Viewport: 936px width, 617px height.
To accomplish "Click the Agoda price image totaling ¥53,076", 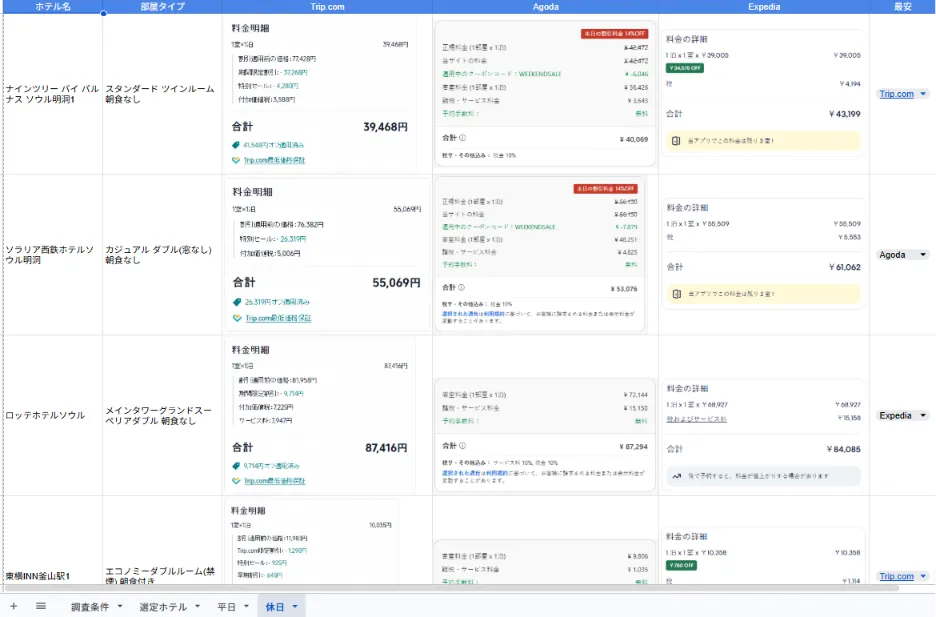I will point(540,254).
